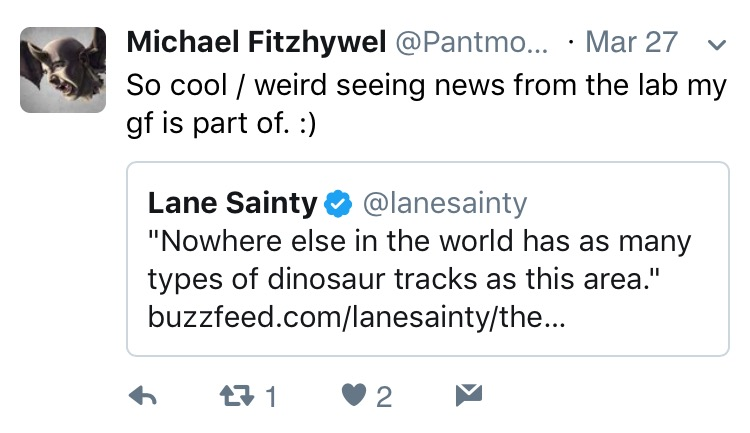Click the like count number 2
This screenshot has width=750, height=433.
[x=383, y=398]
